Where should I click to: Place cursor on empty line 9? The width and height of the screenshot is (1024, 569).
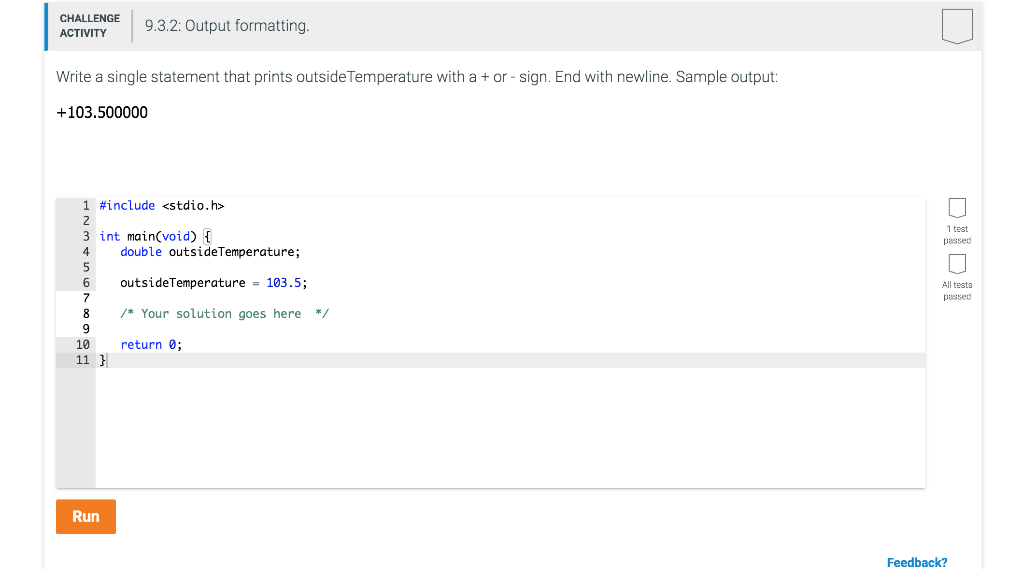click(x=509, y=329)
